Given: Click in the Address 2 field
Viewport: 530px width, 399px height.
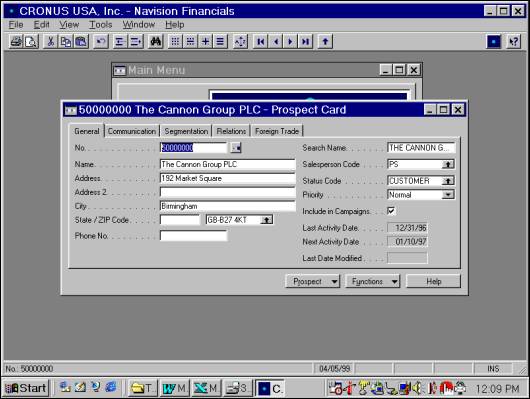Looking at the screenshot, I should pos(227,192).
